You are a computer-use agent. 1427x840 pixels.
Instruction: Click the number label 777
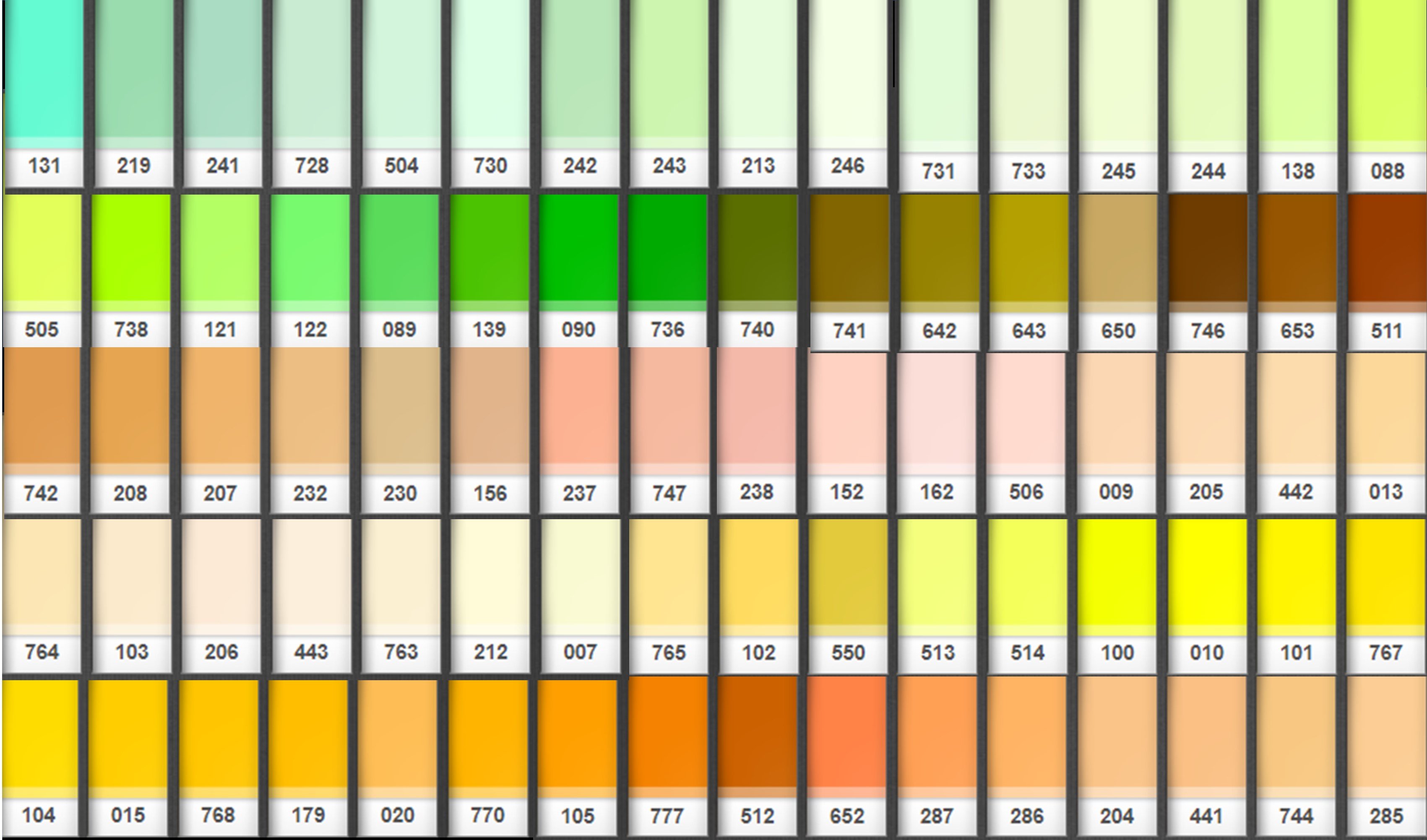tap(667, 816)
